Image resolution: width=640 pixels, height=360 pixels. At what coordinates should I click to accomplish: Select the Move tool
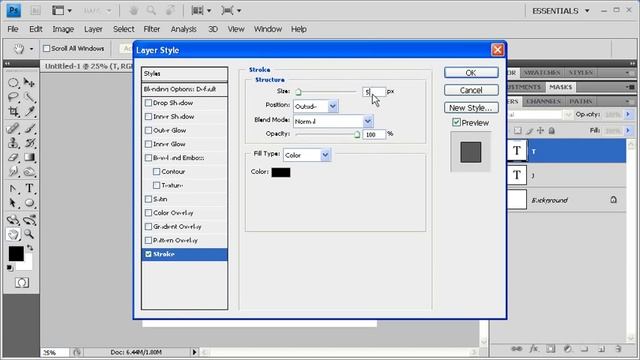[x=29, y=83]
